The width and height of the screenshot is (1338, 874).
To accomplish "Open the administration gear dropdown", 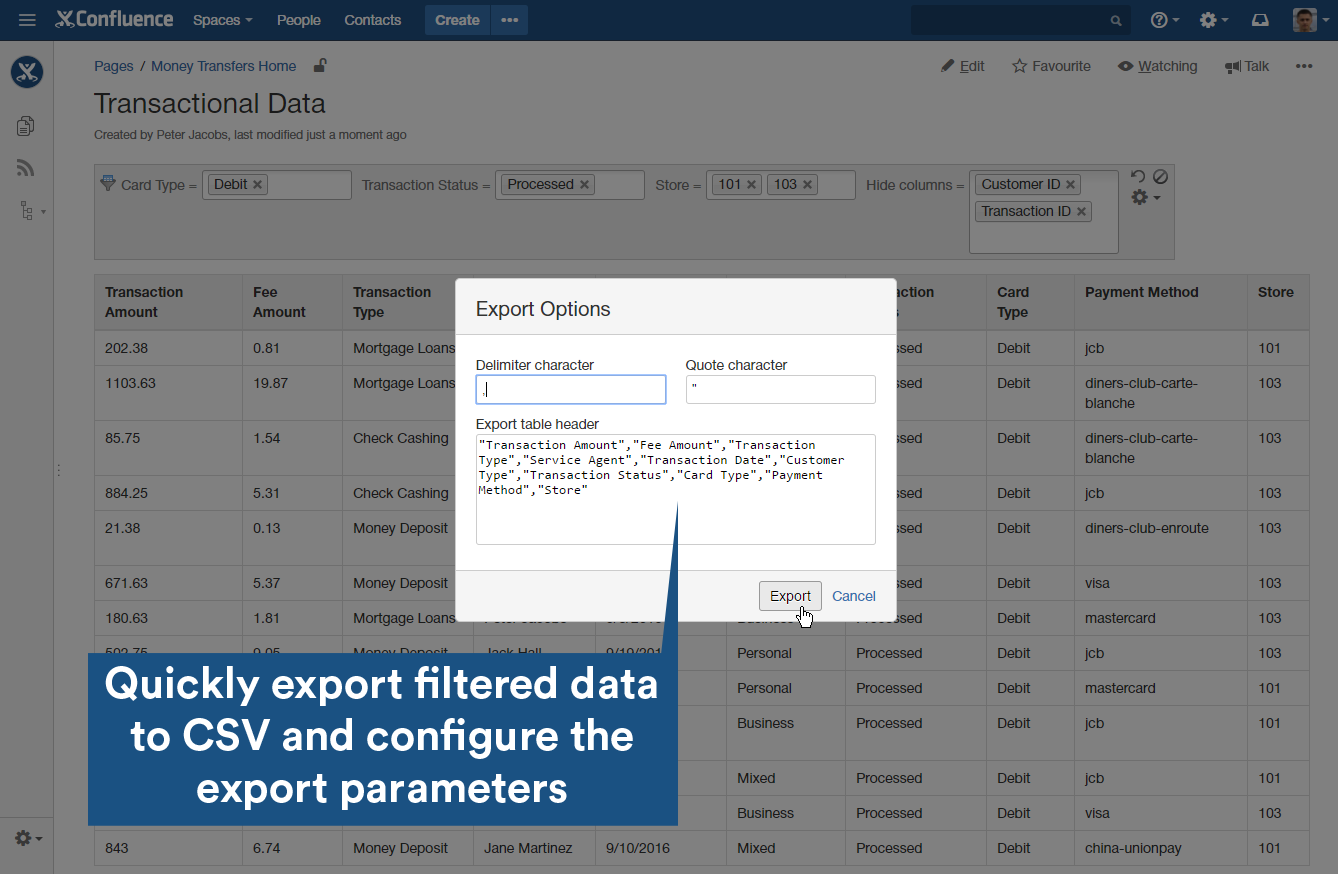I will coord(1210,19).
